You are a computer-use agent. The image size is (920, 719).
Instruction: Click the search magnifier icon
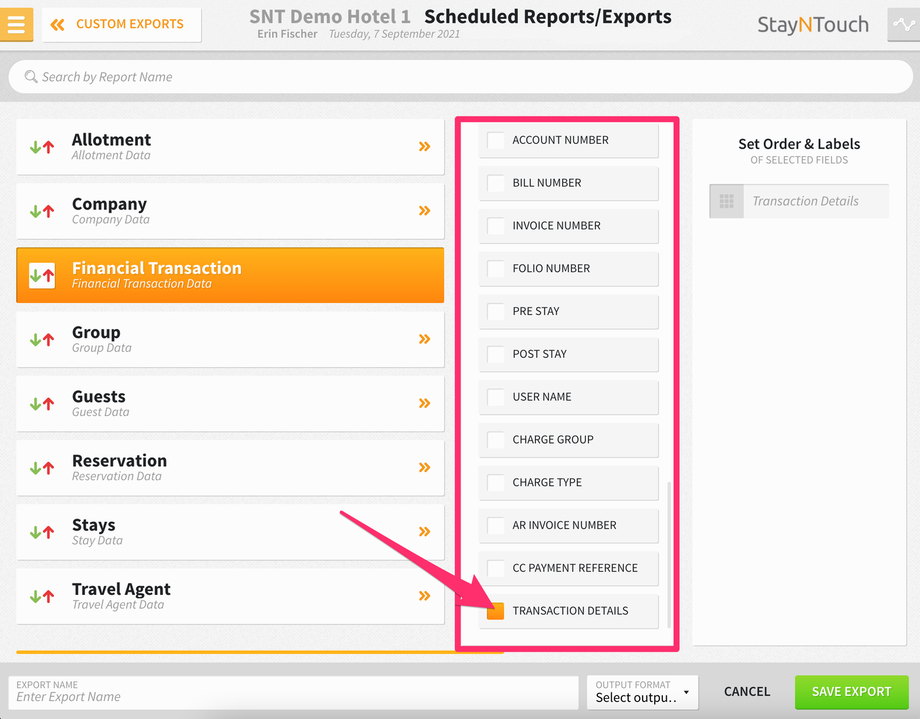(31, 76)
